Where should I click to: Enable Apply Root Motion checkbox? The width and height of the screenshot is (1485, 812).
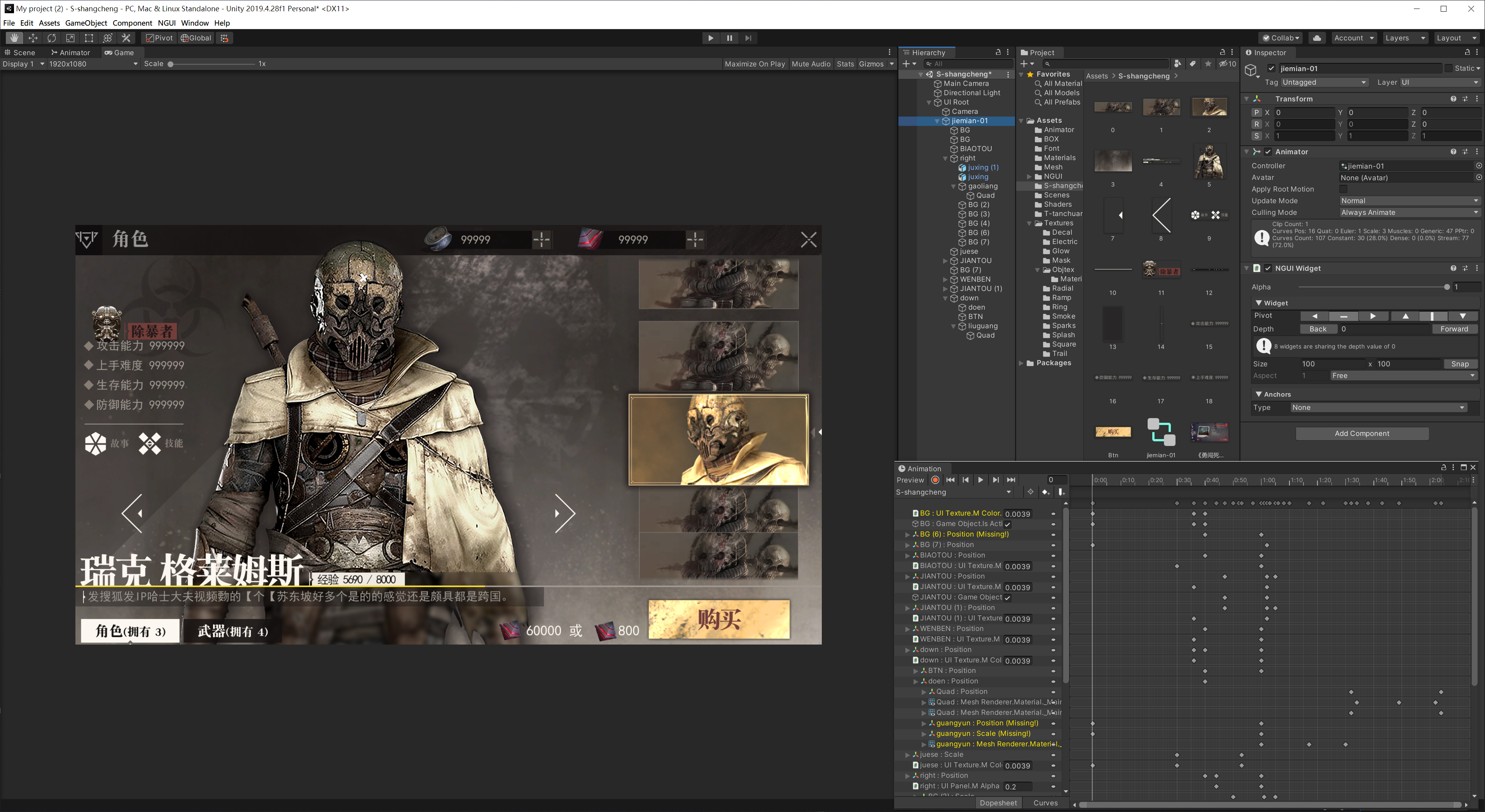pos(1343,189)
